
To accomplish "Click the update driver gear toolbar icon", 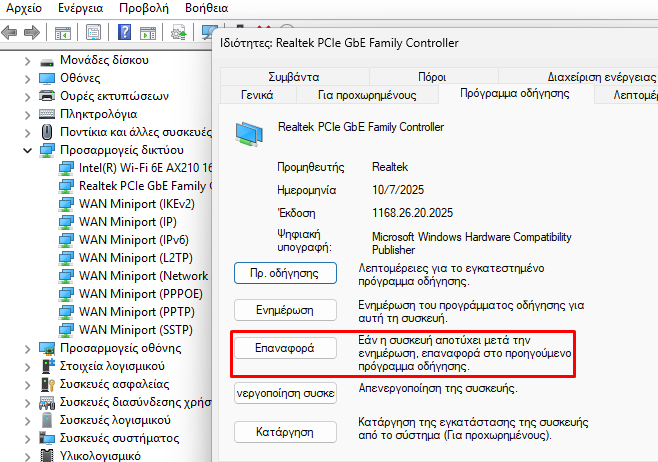I will coord(179,32).
